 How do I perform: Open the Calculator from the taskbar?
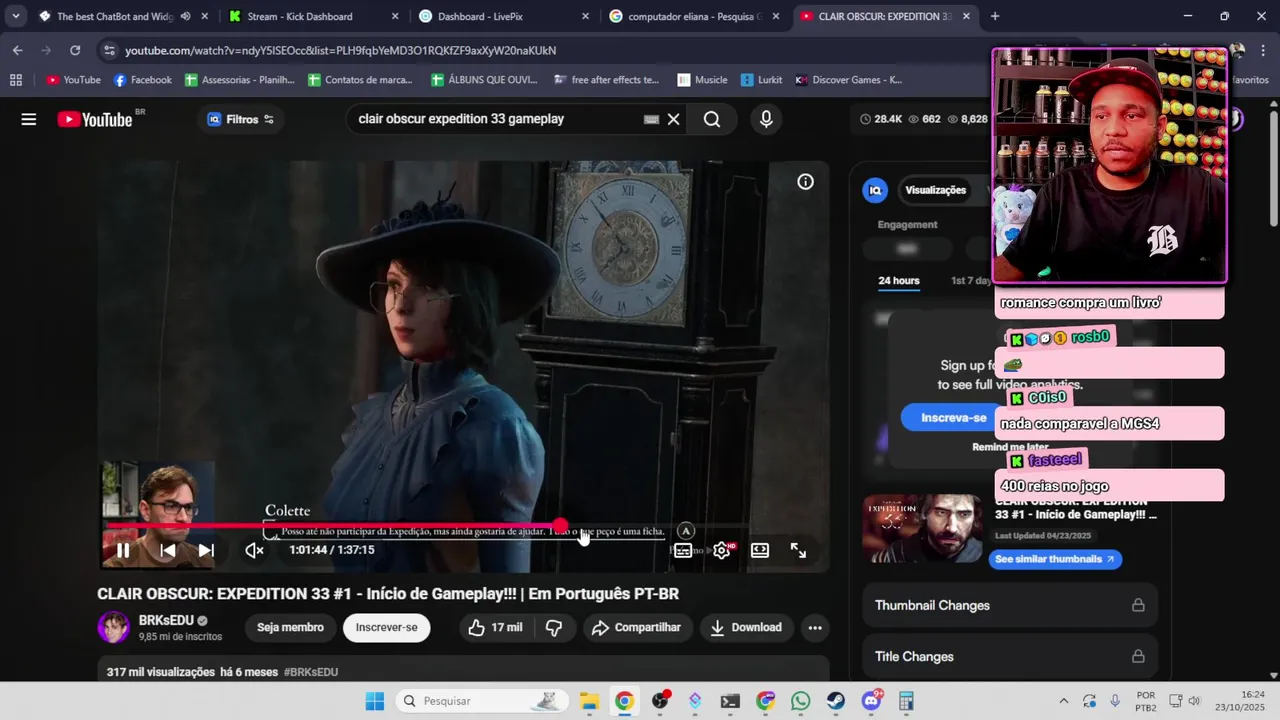[x=906, y=701]
